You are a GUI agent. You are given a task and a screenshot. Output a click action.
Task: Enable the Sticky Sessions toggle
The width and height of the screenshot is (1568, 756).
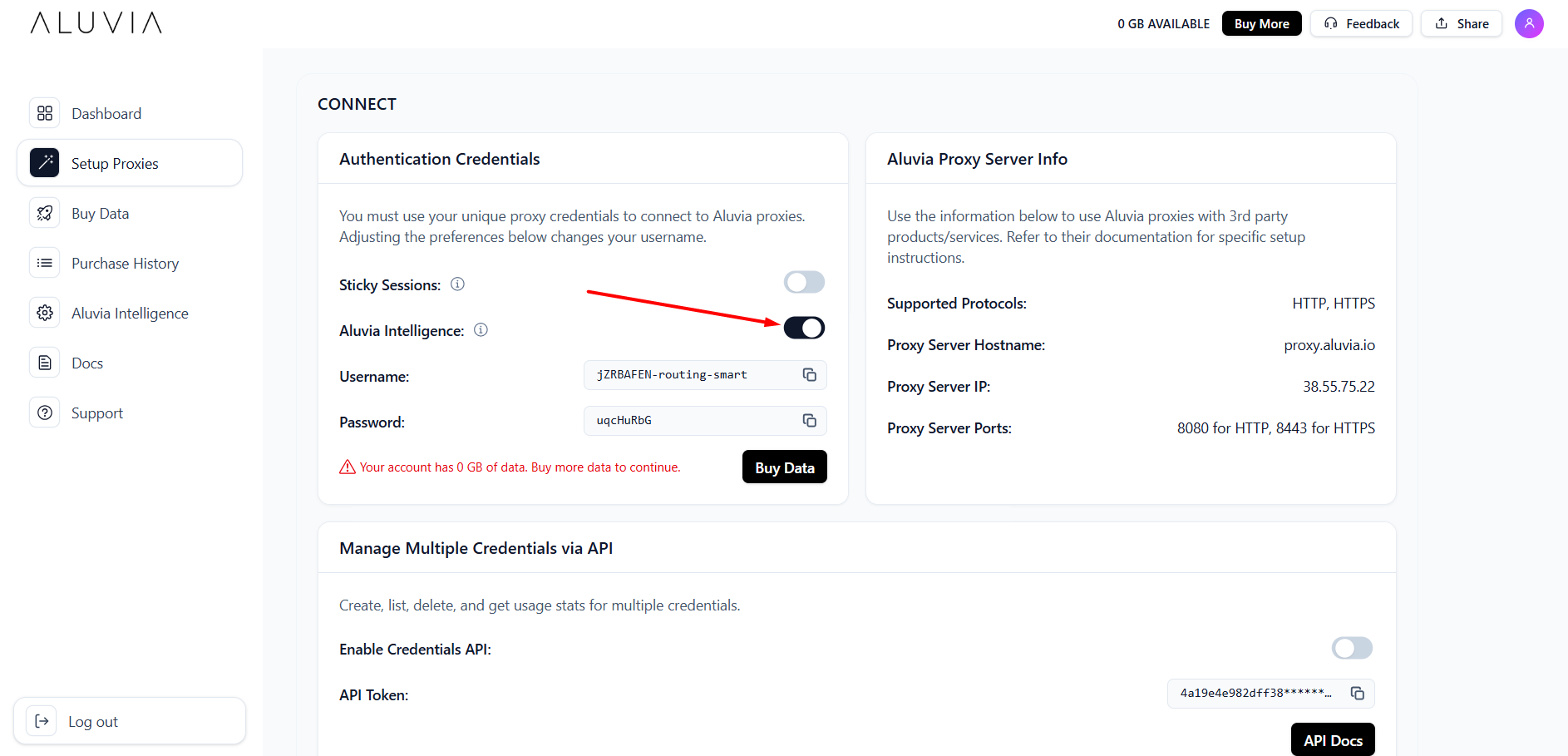click(x=804, y=282)
